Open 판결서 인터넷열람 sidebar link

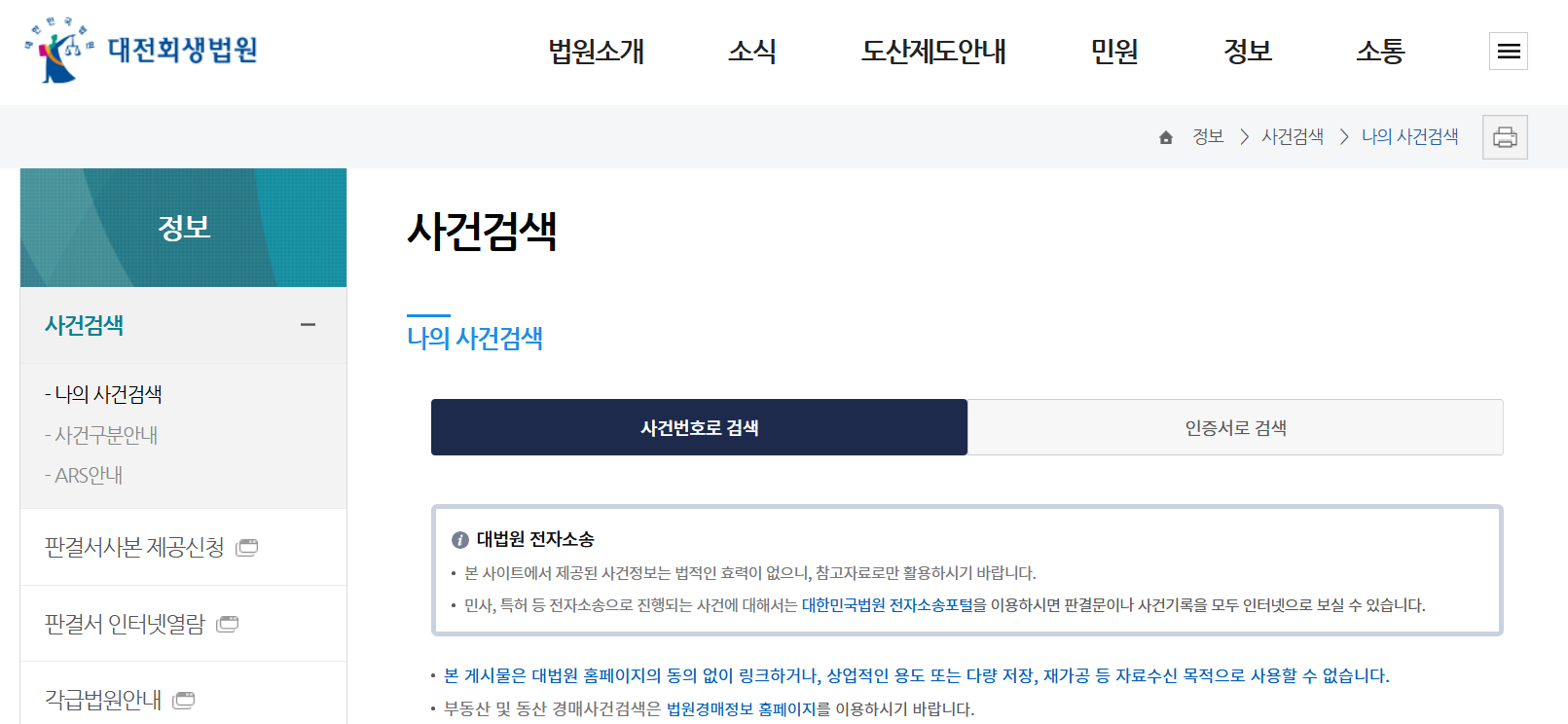pos(125,624)
